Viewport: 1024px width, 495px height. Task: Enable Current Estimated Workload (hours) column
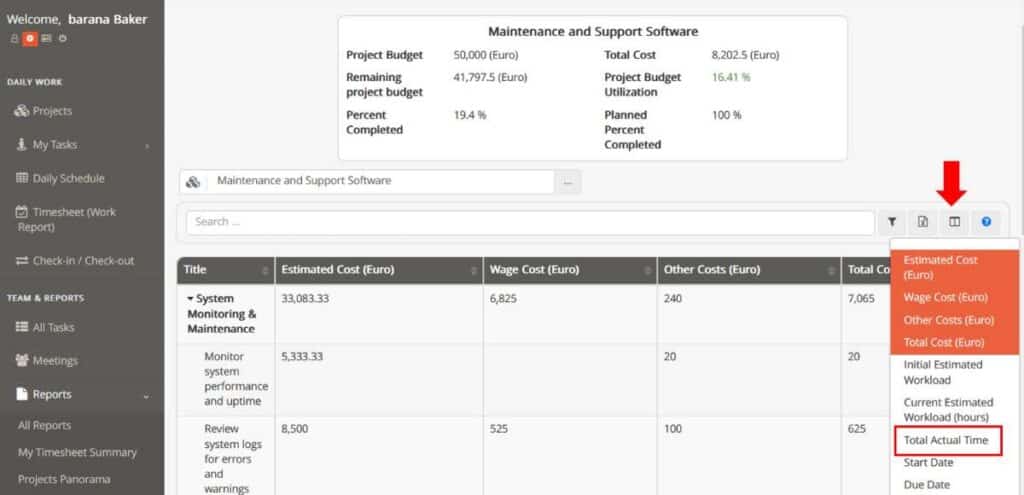(x=954, y=409)
